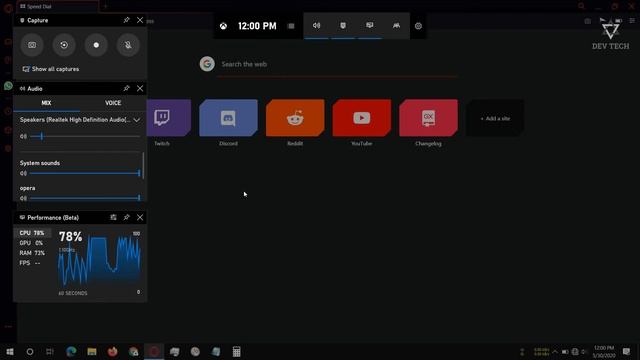Open the Game Bar widget menu

[x=291, y=26]
